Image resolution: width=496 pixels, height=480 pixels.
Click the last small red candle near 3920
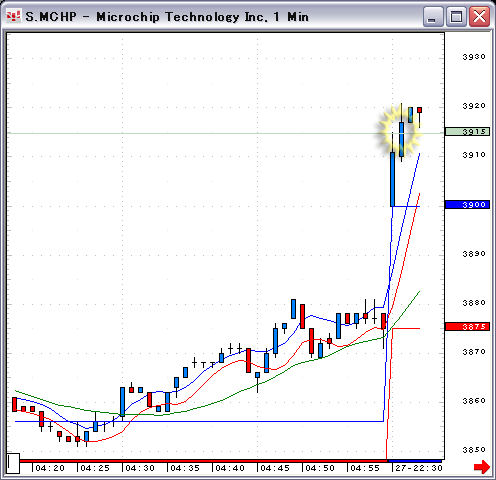point(419,110)
